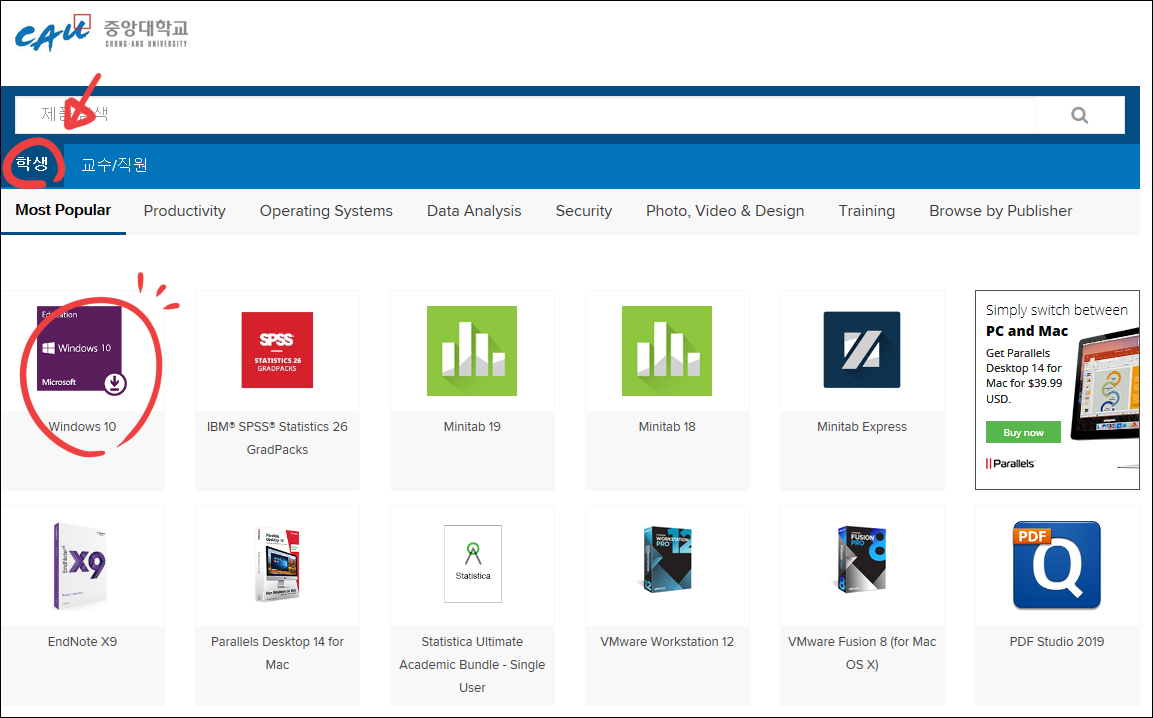Open the Training category tab
Image resolution: width=1153 pixels, height=718 pixels.
click(x=867, y=211)
